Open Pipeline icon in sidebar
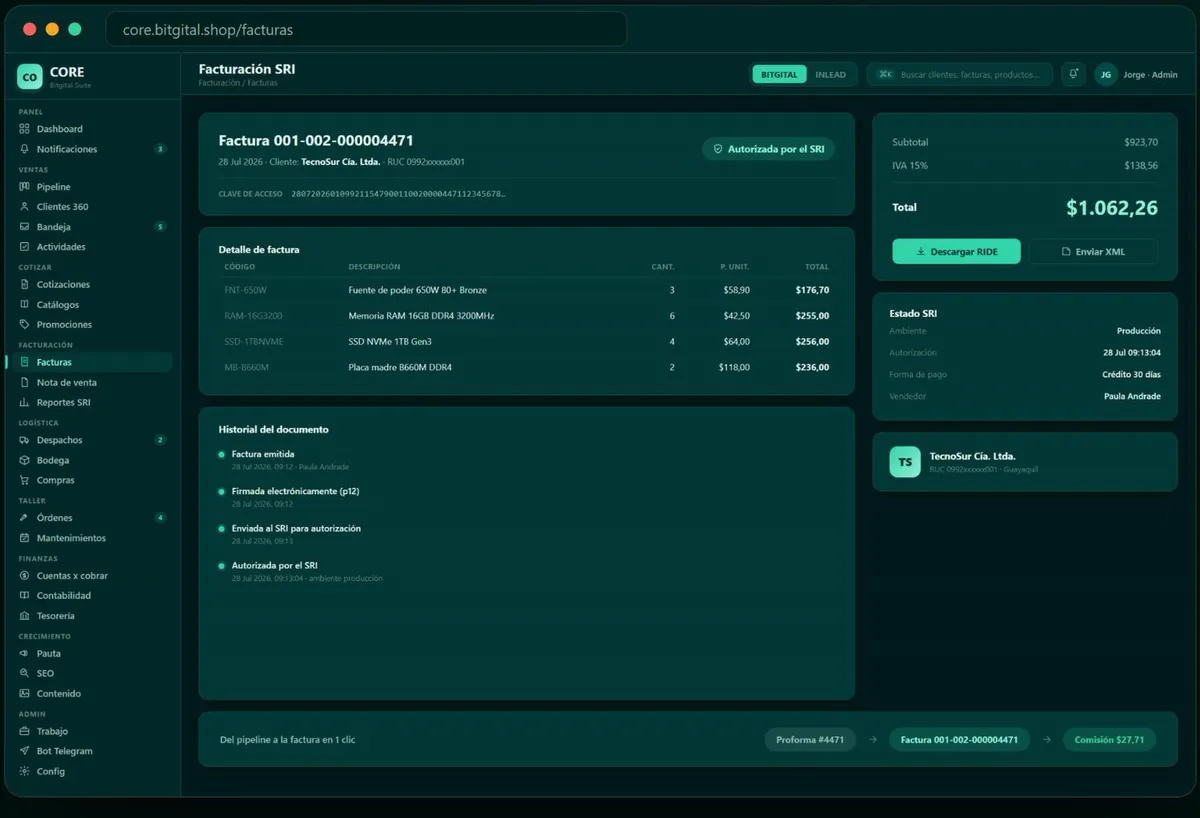 (x=25, y=187)
